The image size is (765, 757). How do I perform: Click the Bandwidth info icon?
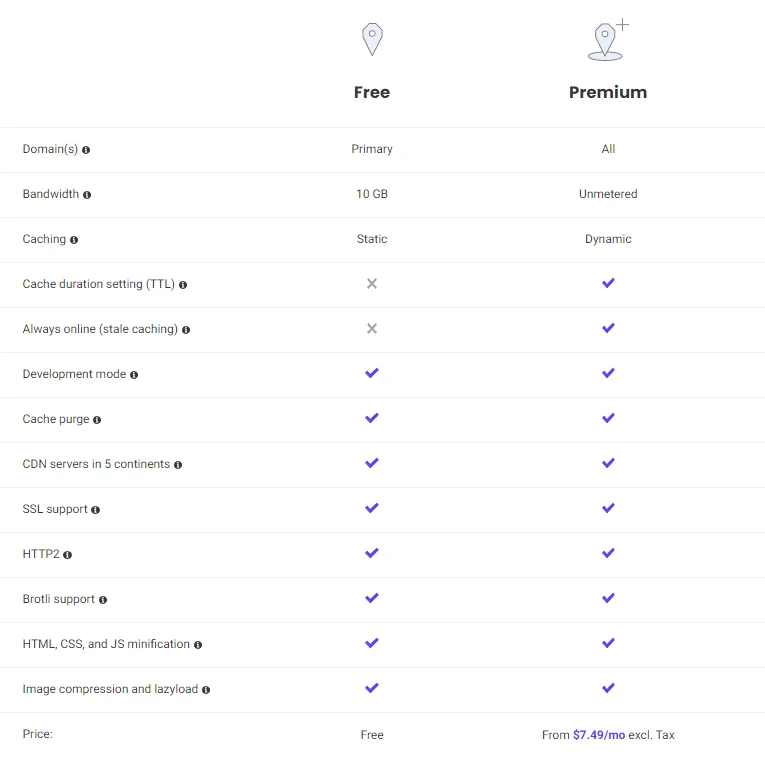pos(87,195)
